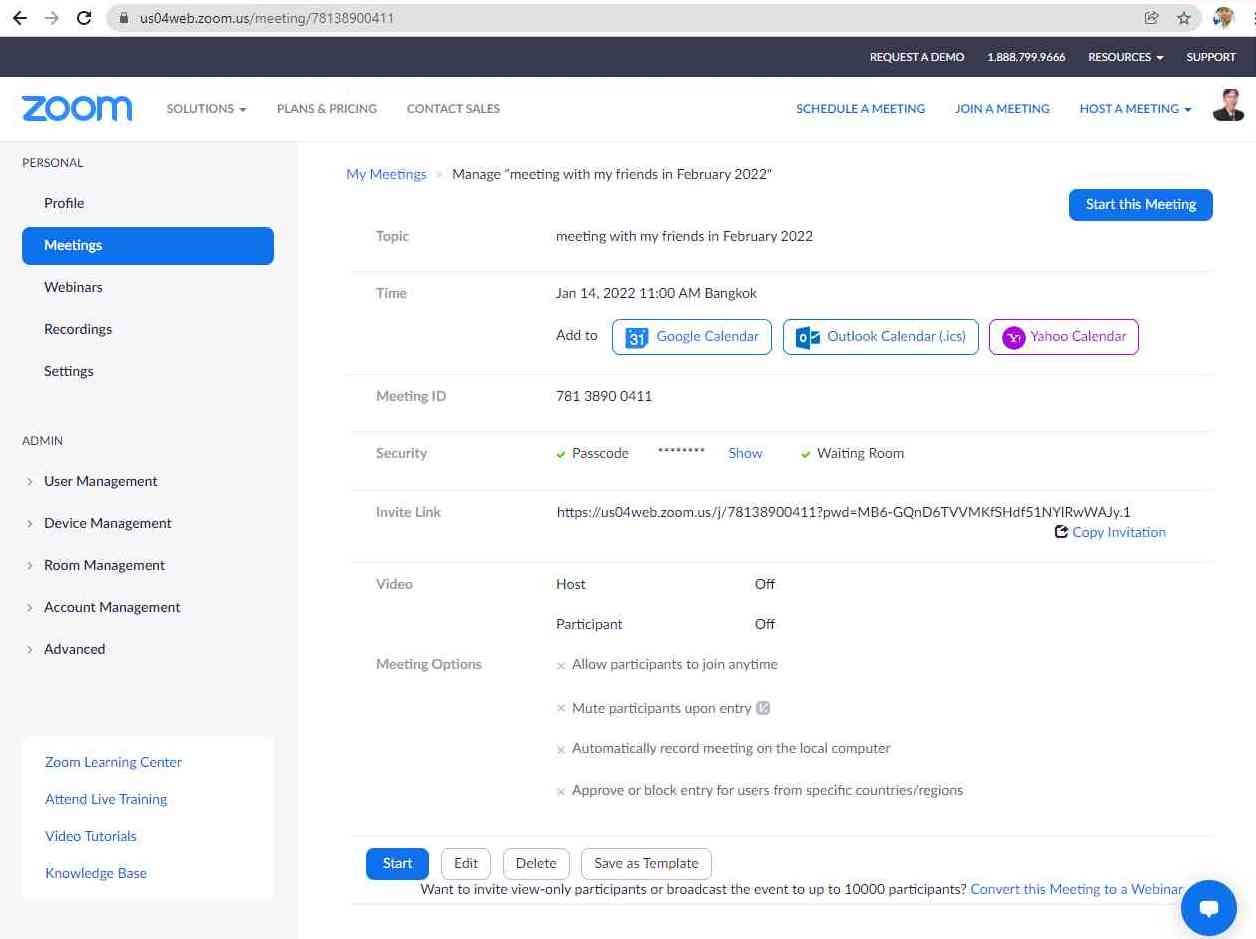Go to Recordings in the sidebar
Screen dimensions: 1256x939
pos(78,329)
